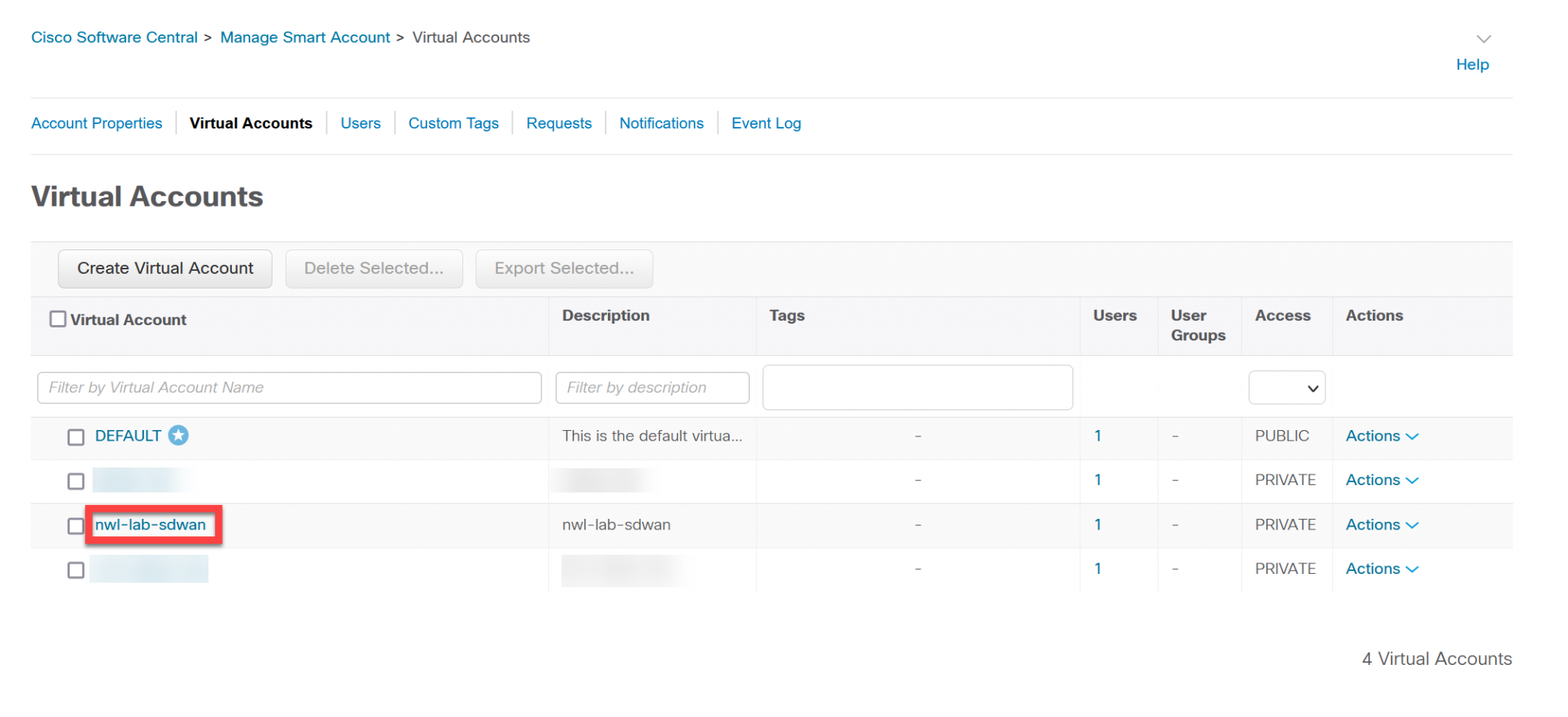Focus the Filter by Virtual Account Name field

tap(289, 388)
